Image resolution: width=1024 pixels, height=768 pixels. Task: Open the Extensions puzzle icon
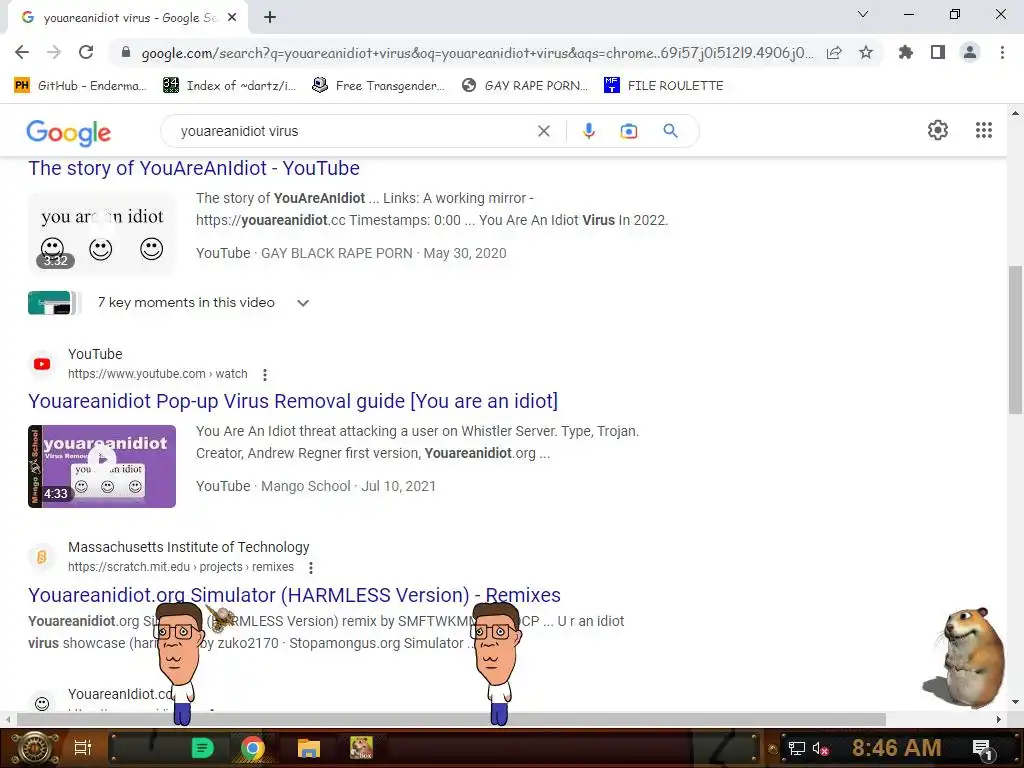tap(905, 52)
